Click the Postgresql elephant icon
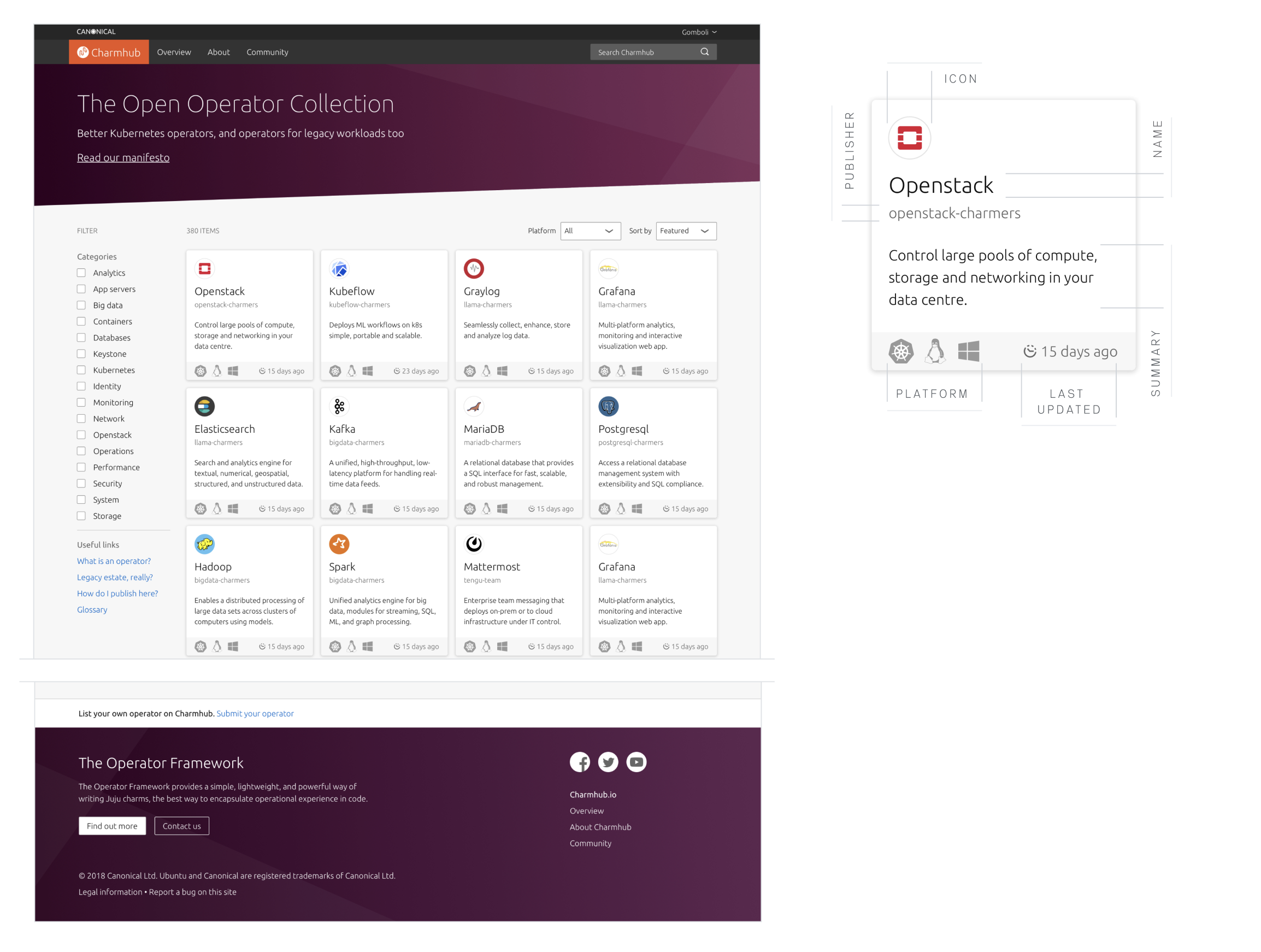The height and width of the screenshot is (952, 1261). click(x=608, y=407)
